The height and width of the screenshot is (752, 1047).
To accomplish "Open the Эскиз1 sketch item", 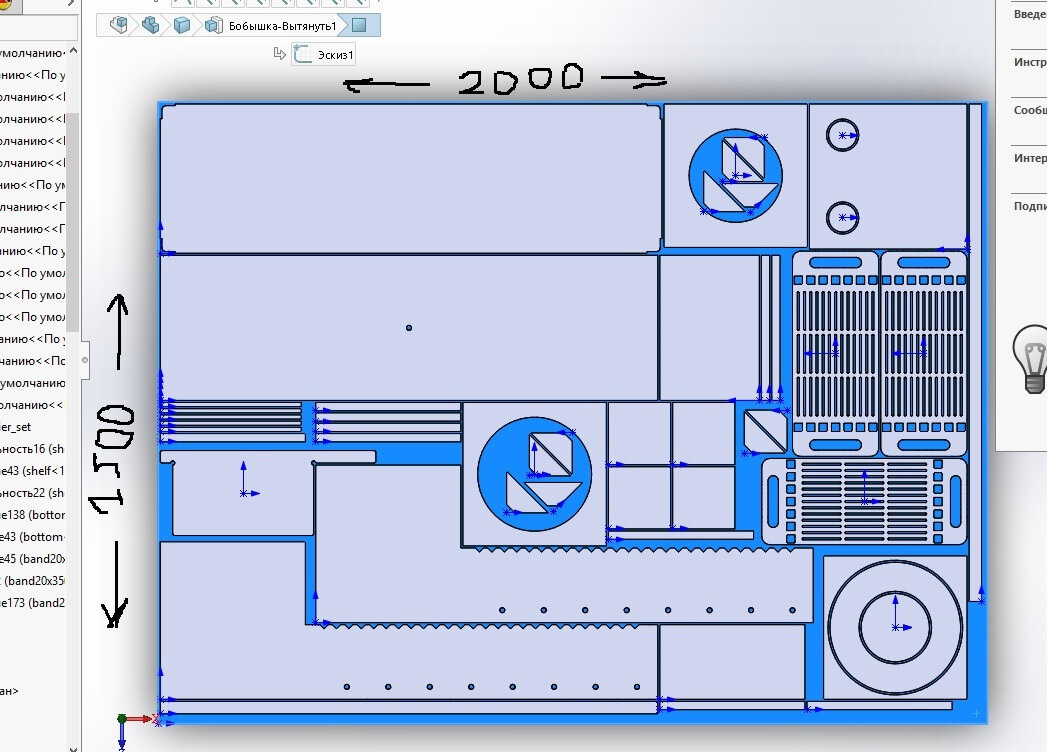I will pyautogui.click(x=324, y=55).
